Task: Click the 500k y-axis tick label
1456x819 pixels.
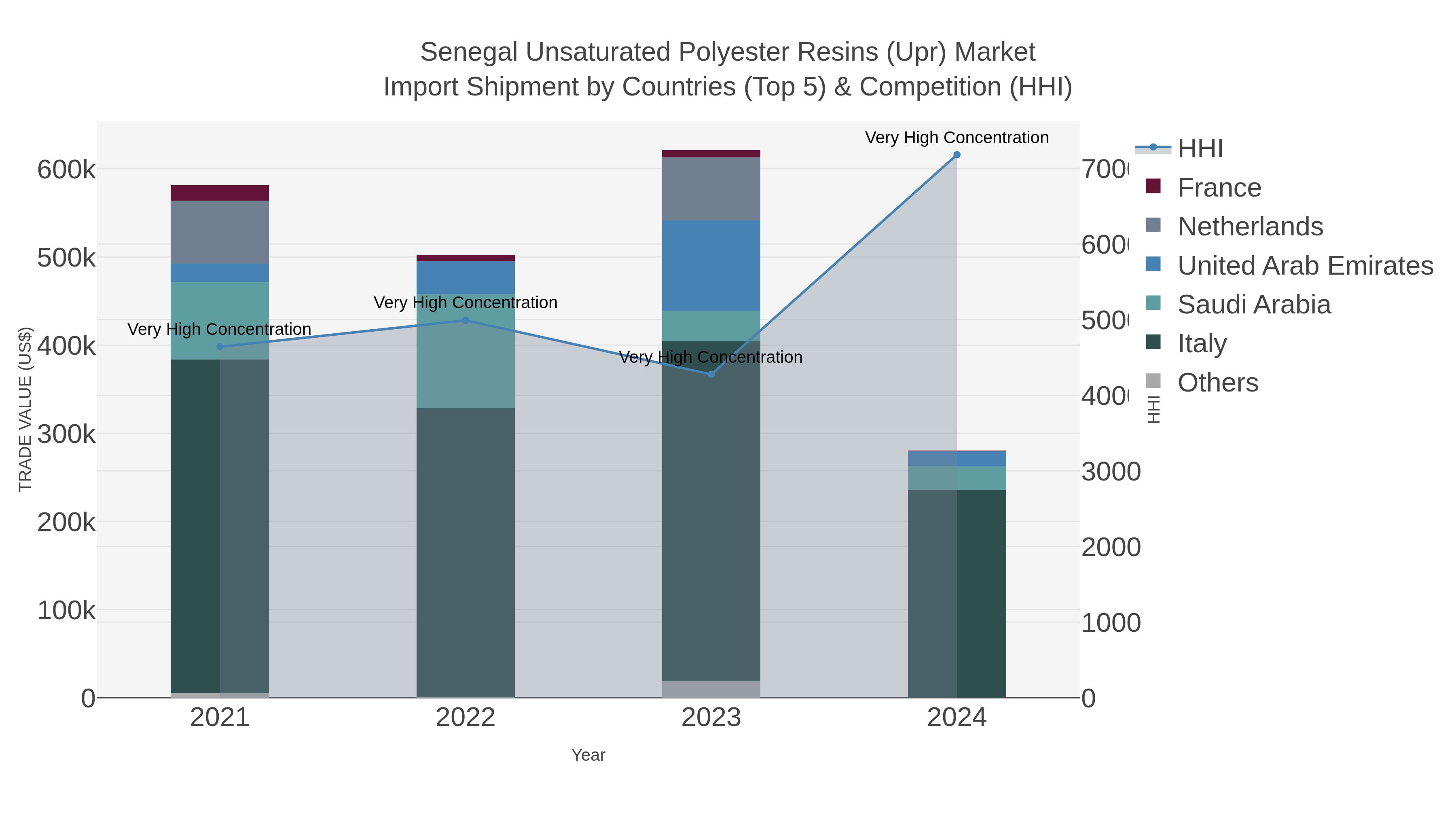Action: click(x=67, y=258)
